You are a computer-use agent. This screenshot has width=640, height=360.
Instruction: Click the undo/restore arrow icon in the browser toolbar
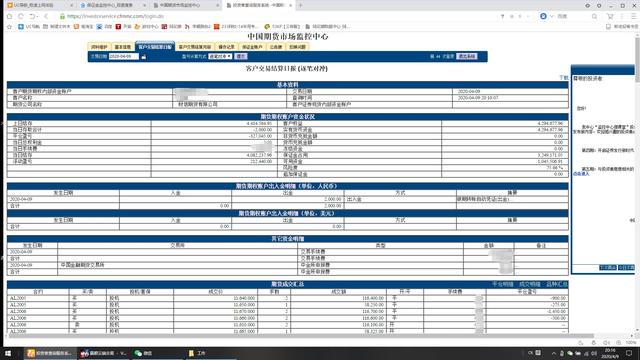point(32,16)
